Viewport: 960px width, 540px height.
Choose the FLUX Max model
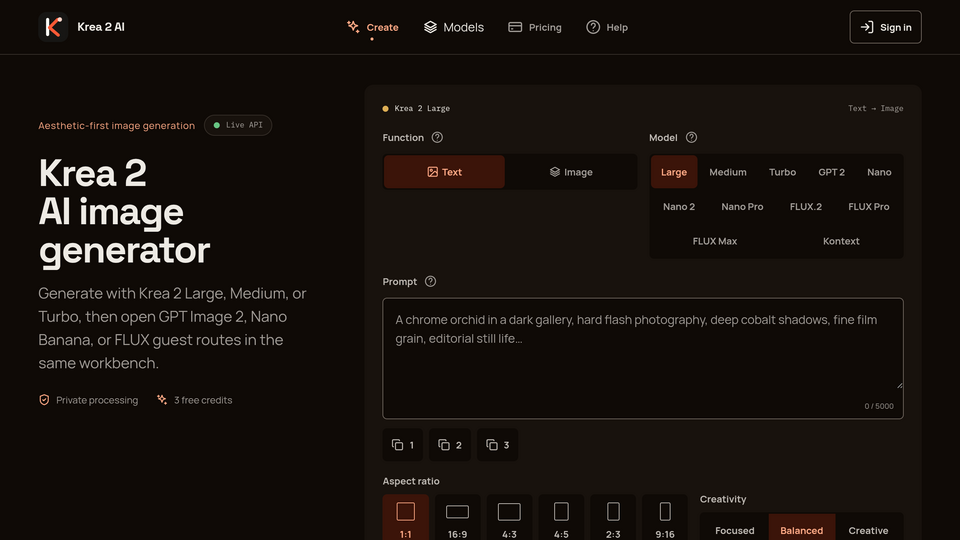click(715, 241)
